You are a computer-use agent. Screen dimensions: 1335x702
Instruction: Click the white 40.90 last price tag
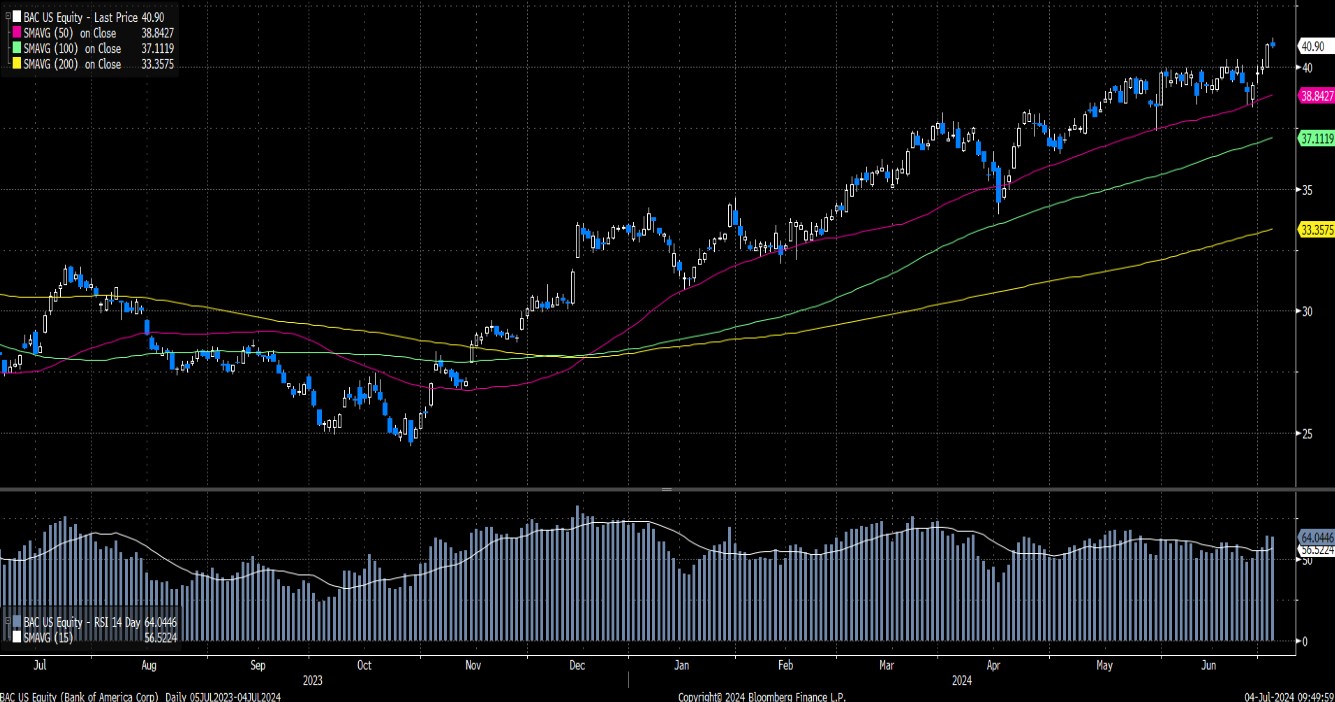[x=1311, y=45]
